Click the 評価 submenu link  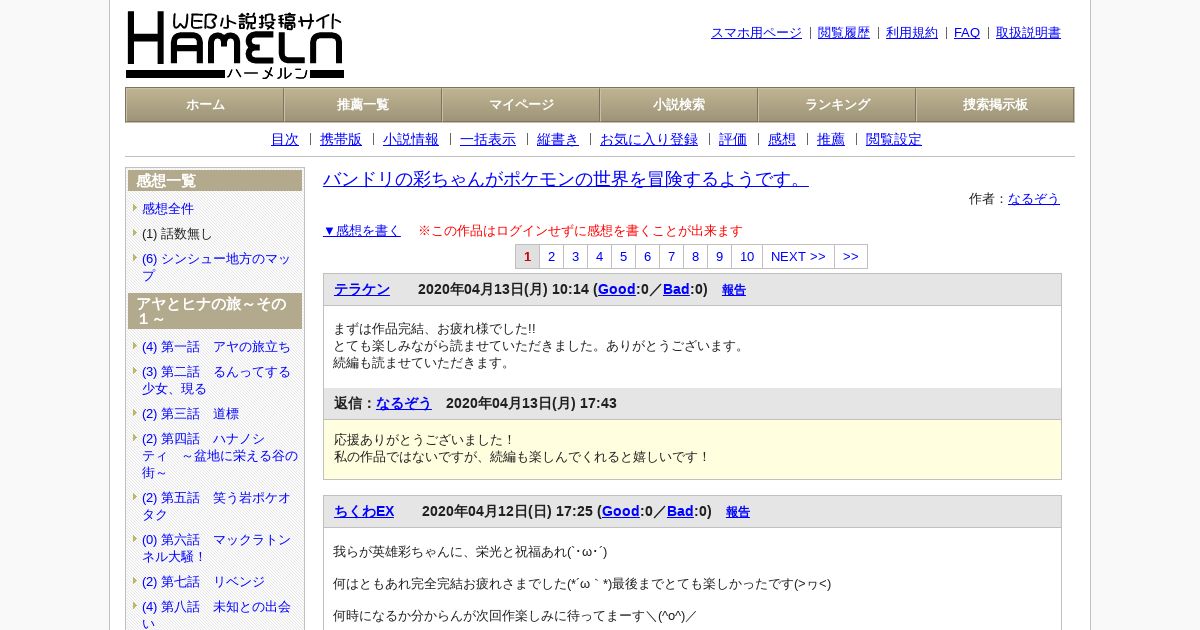733,139
